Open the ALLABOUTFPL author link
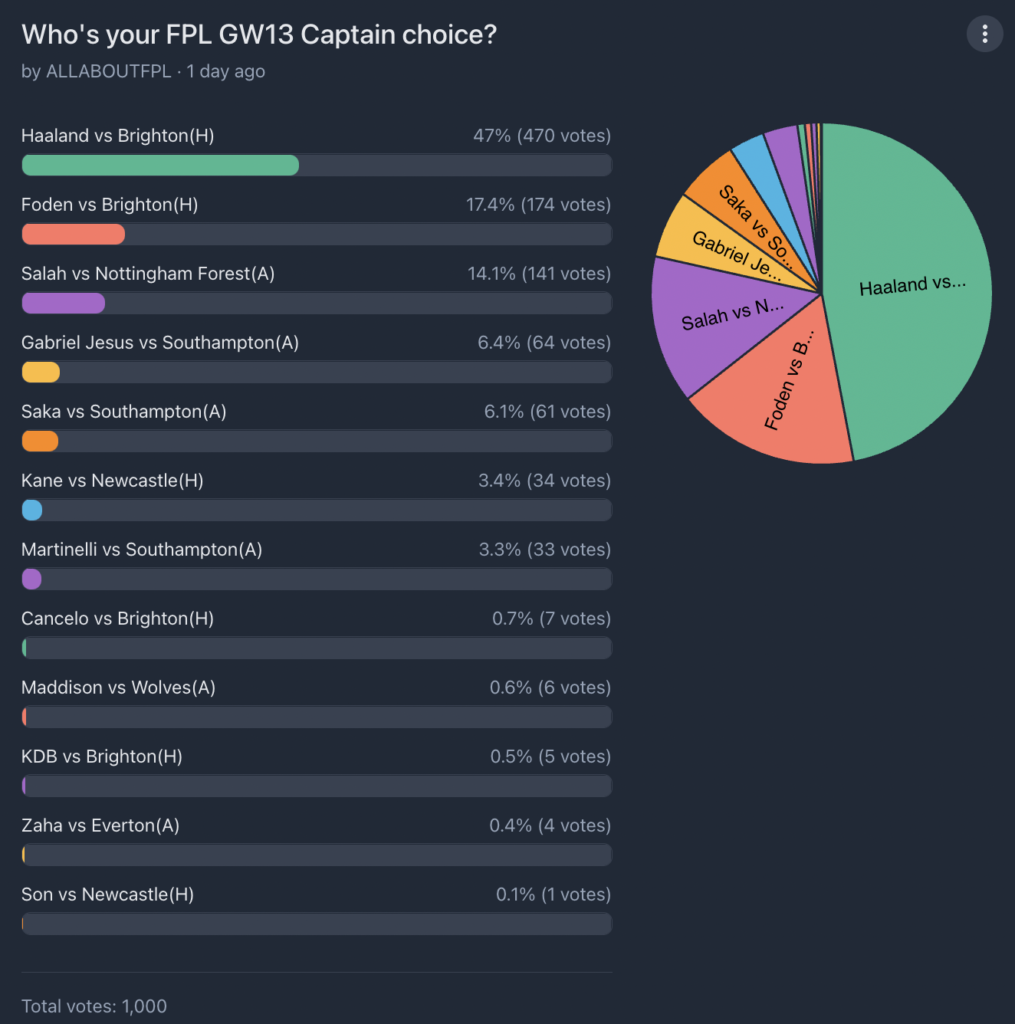The height and width of the screenshot is (1024, 1015). click(x=108, y=72)
